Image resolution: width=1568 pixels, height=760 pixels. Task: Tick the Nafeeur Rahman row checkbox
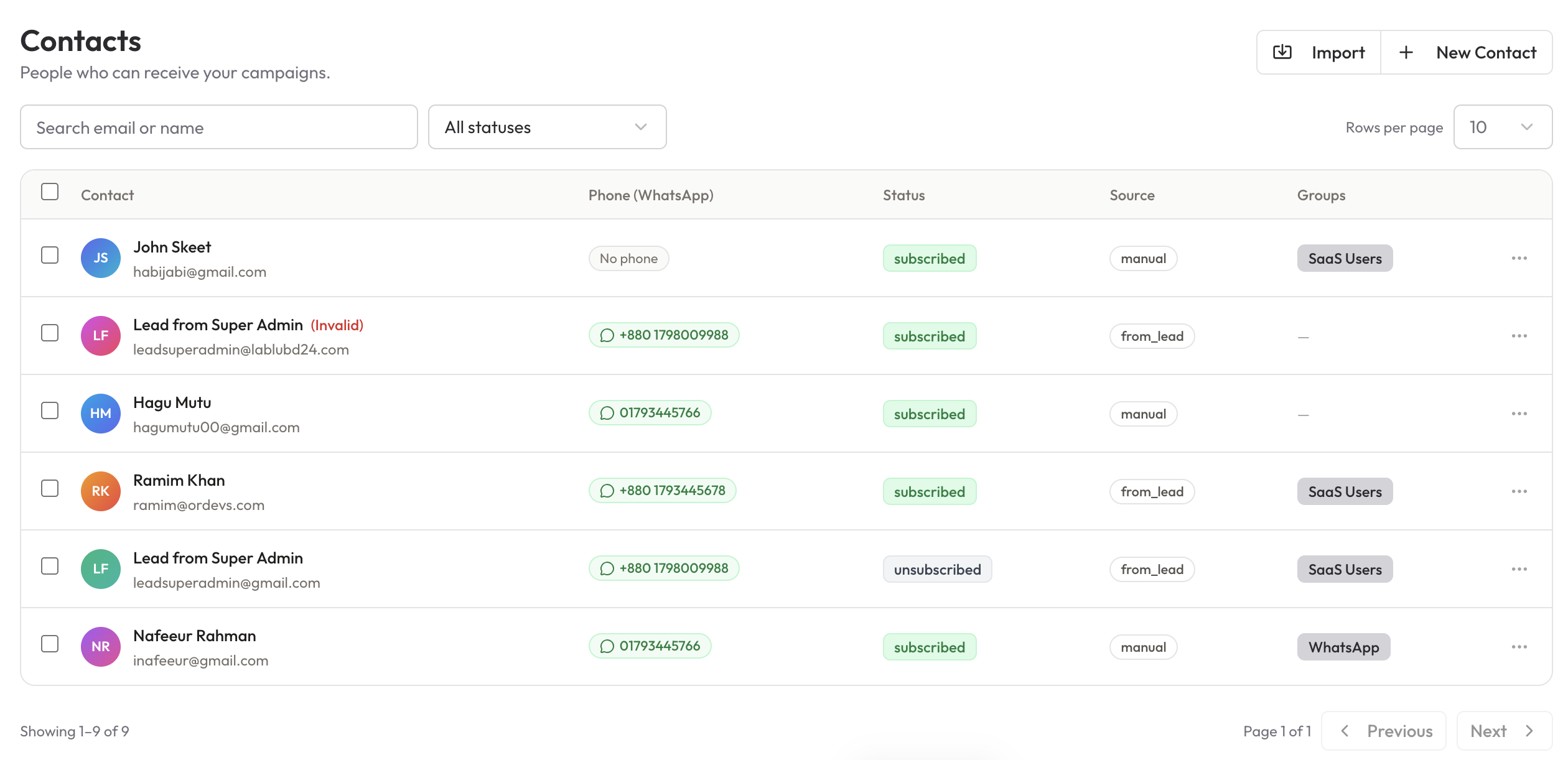click(x=50, y=644)
